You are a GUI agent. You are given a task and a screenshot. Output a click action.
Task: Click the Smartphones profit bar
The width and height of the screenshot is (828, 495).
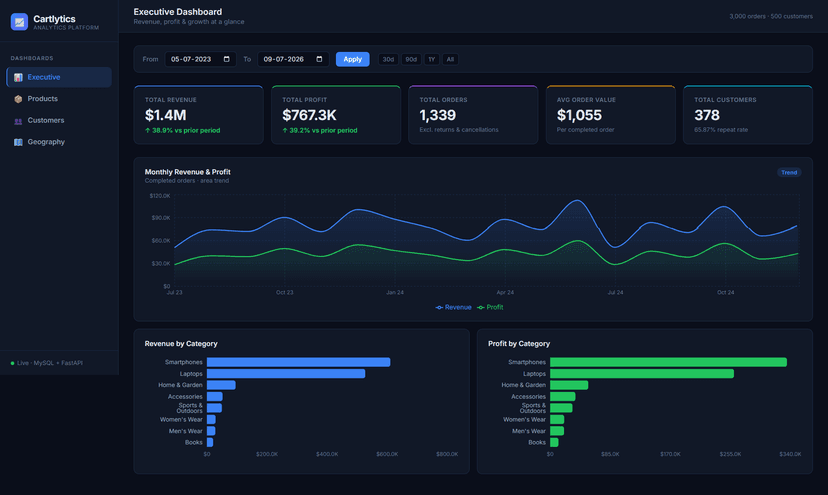click(x=669, y=362)
